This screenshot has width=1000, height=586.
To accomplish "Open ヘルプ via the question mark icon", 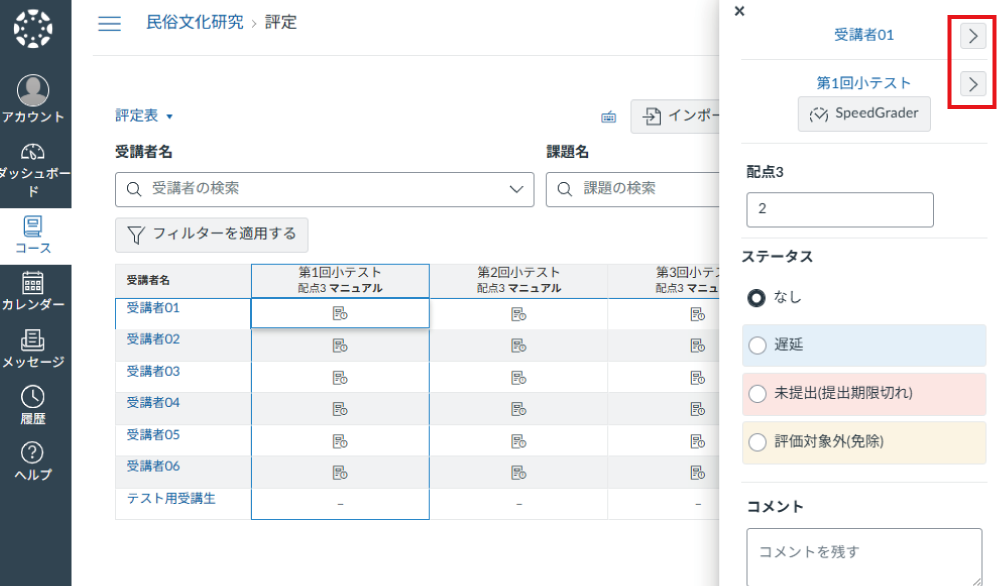I will click(35, 454).
